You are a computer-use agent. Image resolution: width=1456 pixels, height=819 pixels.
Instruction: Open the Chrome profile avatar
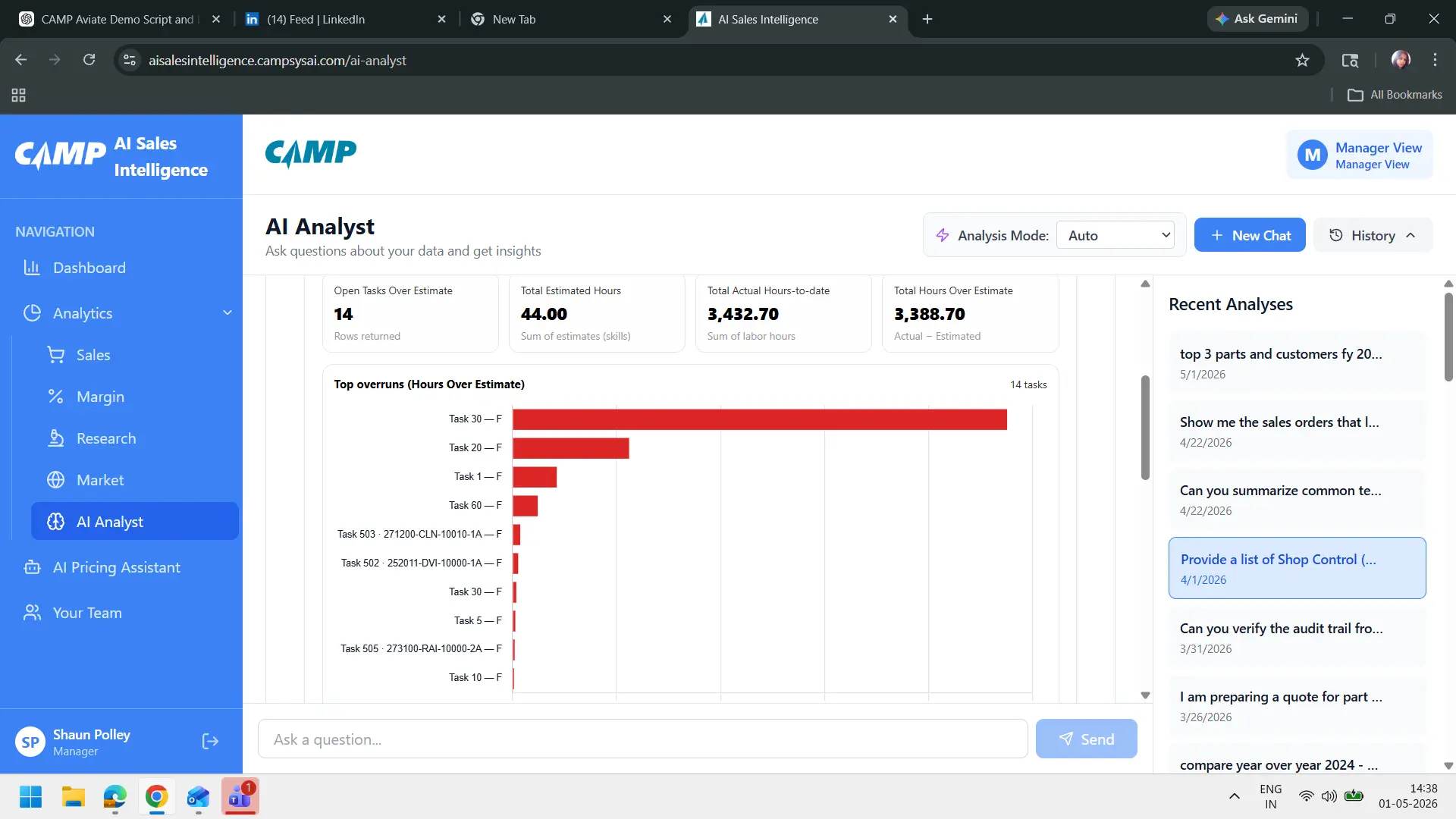pos(1401,60)
